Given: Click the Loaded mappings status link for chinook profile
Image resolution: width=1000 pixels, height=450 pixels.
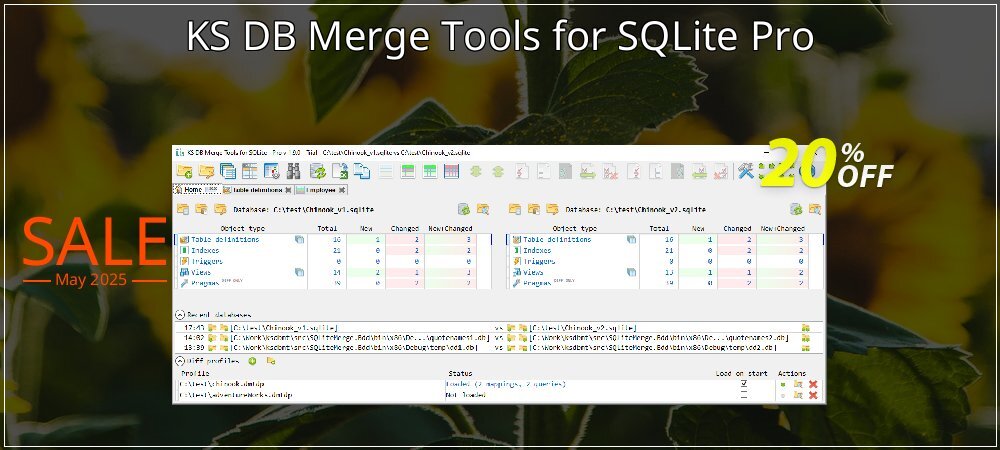Looking at the screenshot, I should pos(506,384).
